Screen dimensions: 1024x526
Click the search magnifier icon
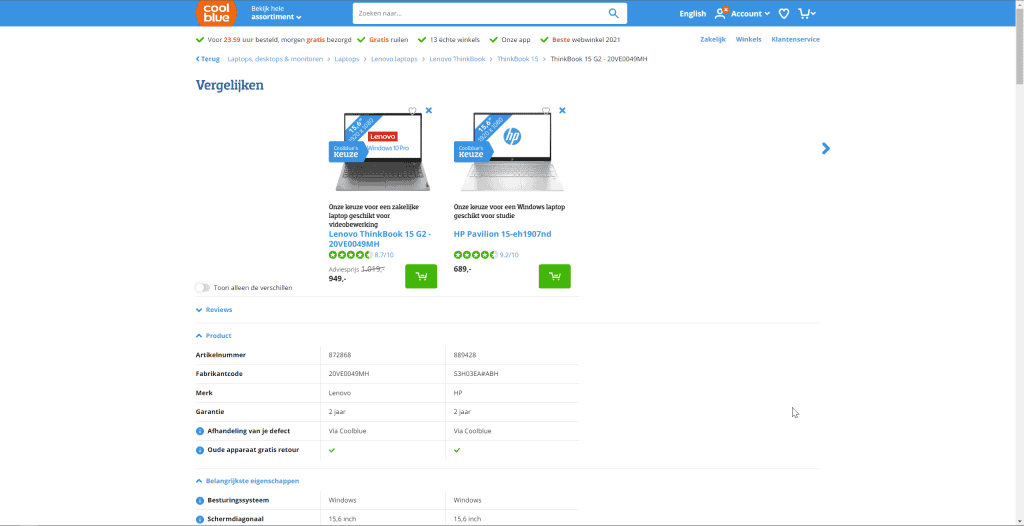[x=613, y=13]
